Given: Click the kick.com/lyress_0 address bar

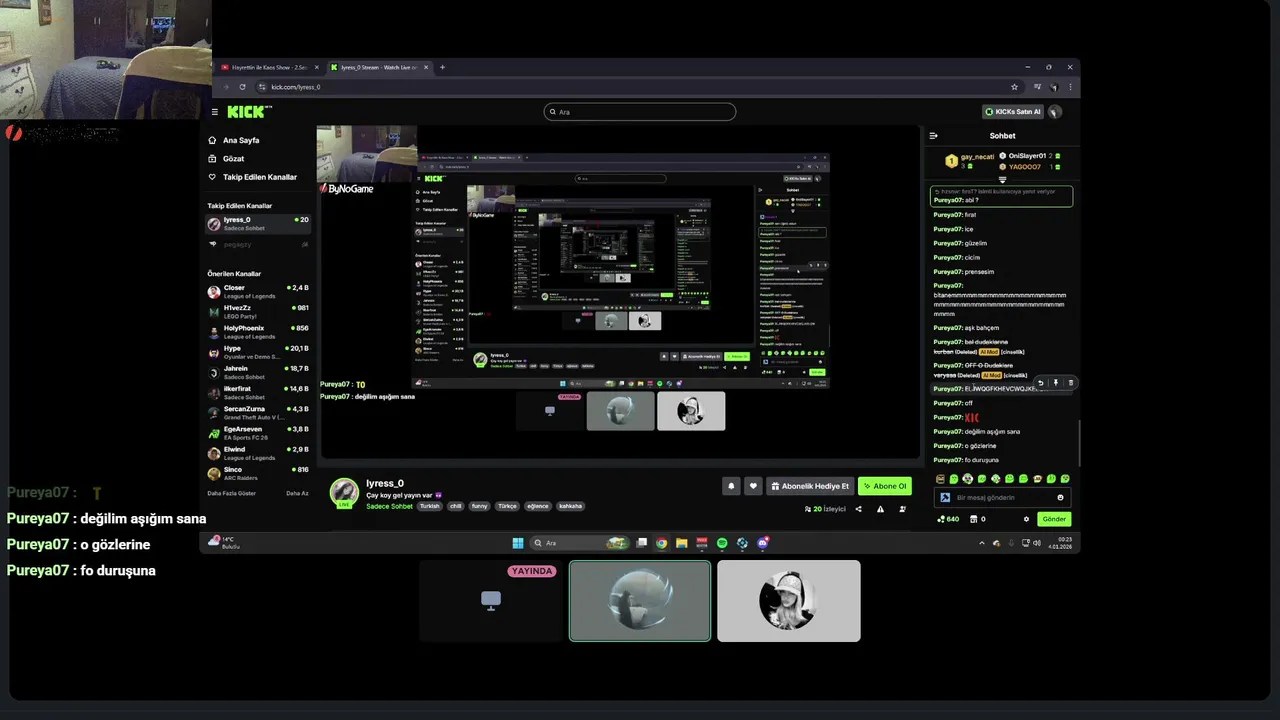Looking at the screenshot, I should (640, 87).
